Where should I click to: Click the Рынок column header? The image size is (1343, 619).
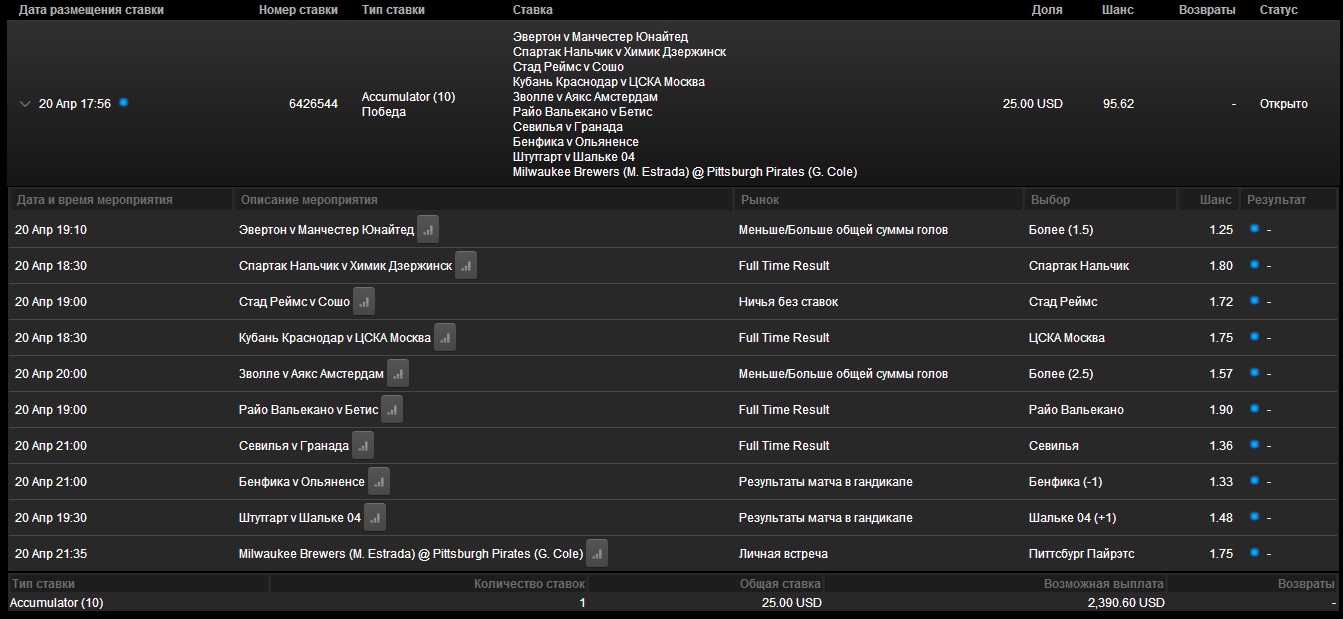pos(759,200)
